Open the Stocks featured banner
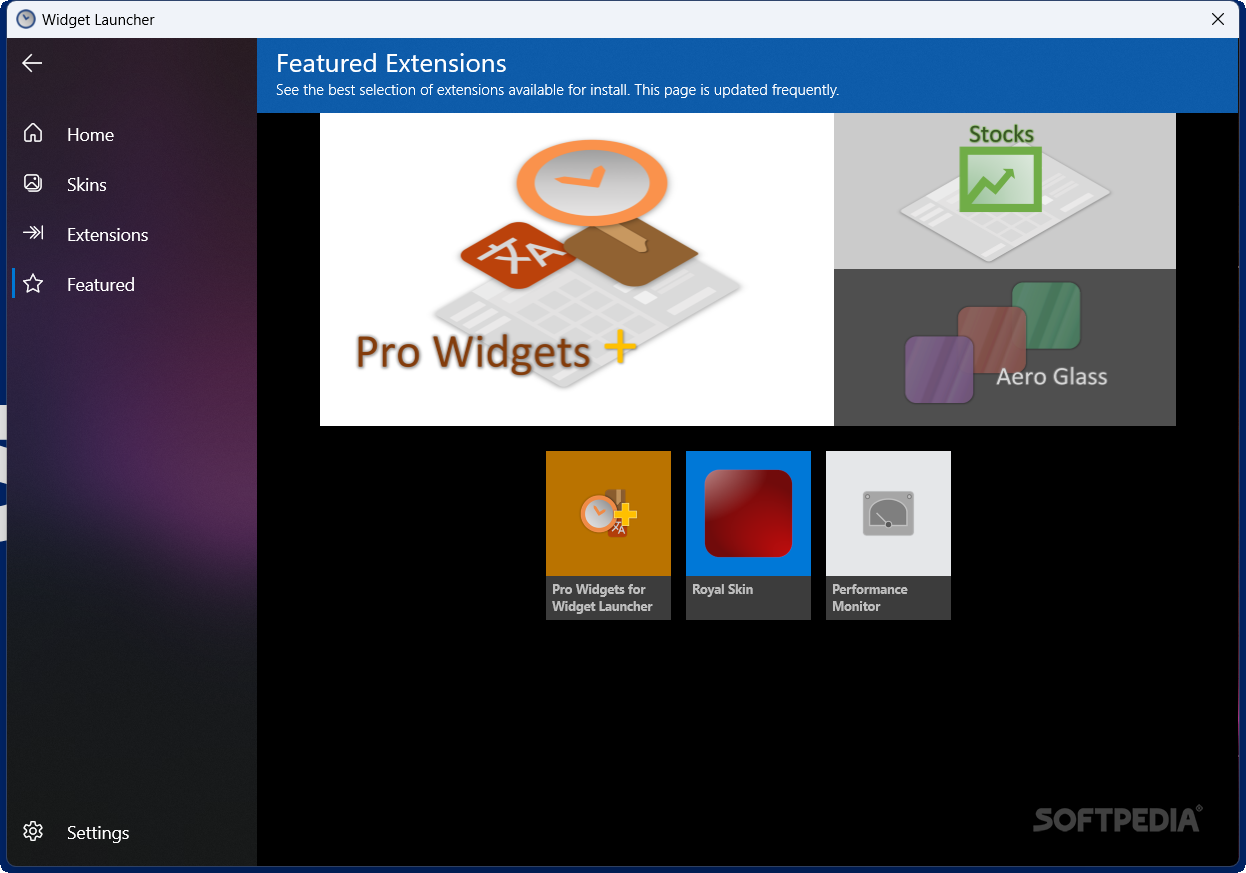This screenshot has width=1246, height=873. tap(1005, 191)
